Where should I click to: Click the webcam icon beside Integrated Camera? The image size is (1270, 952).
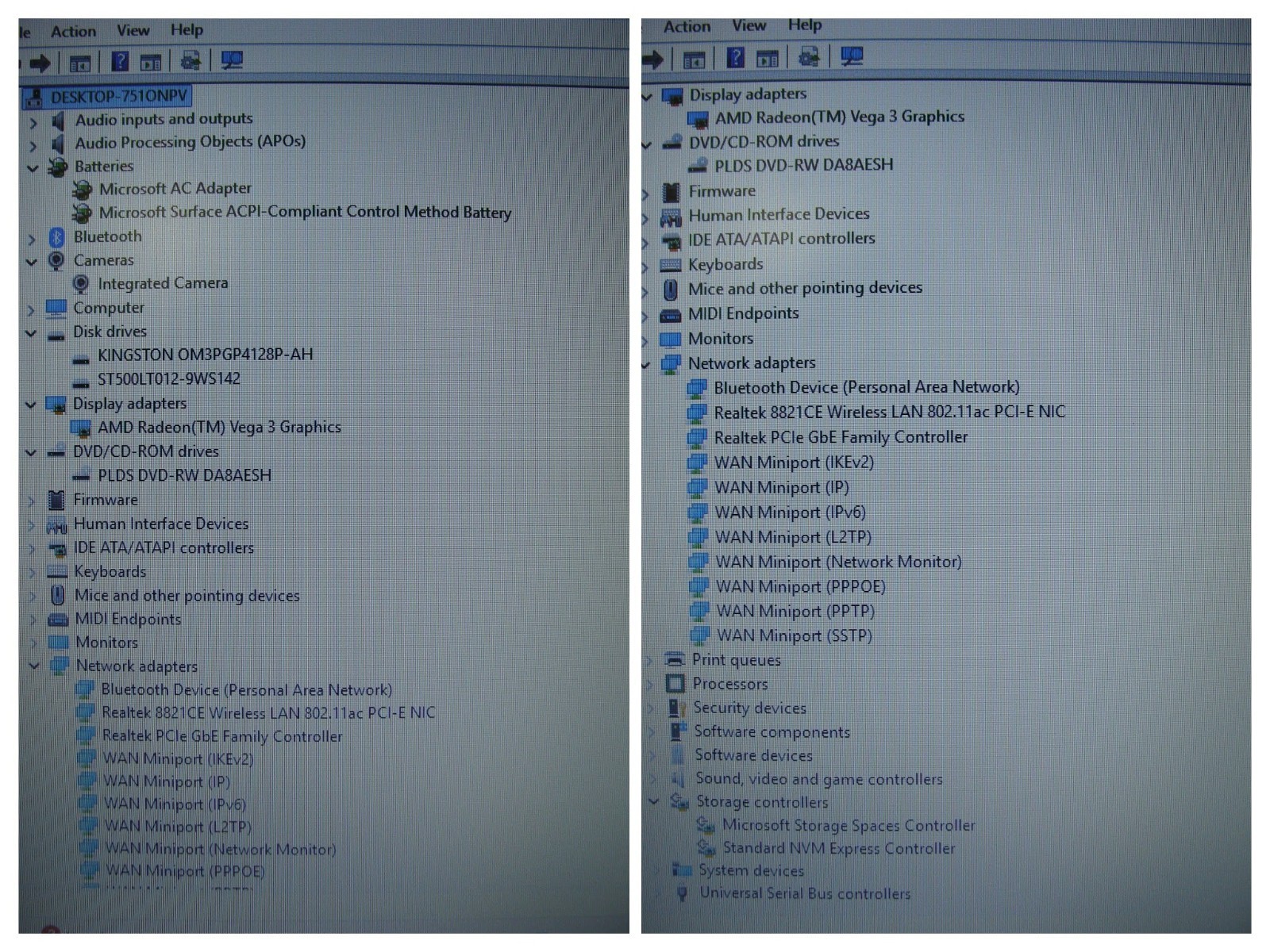[x=80, y=284]
